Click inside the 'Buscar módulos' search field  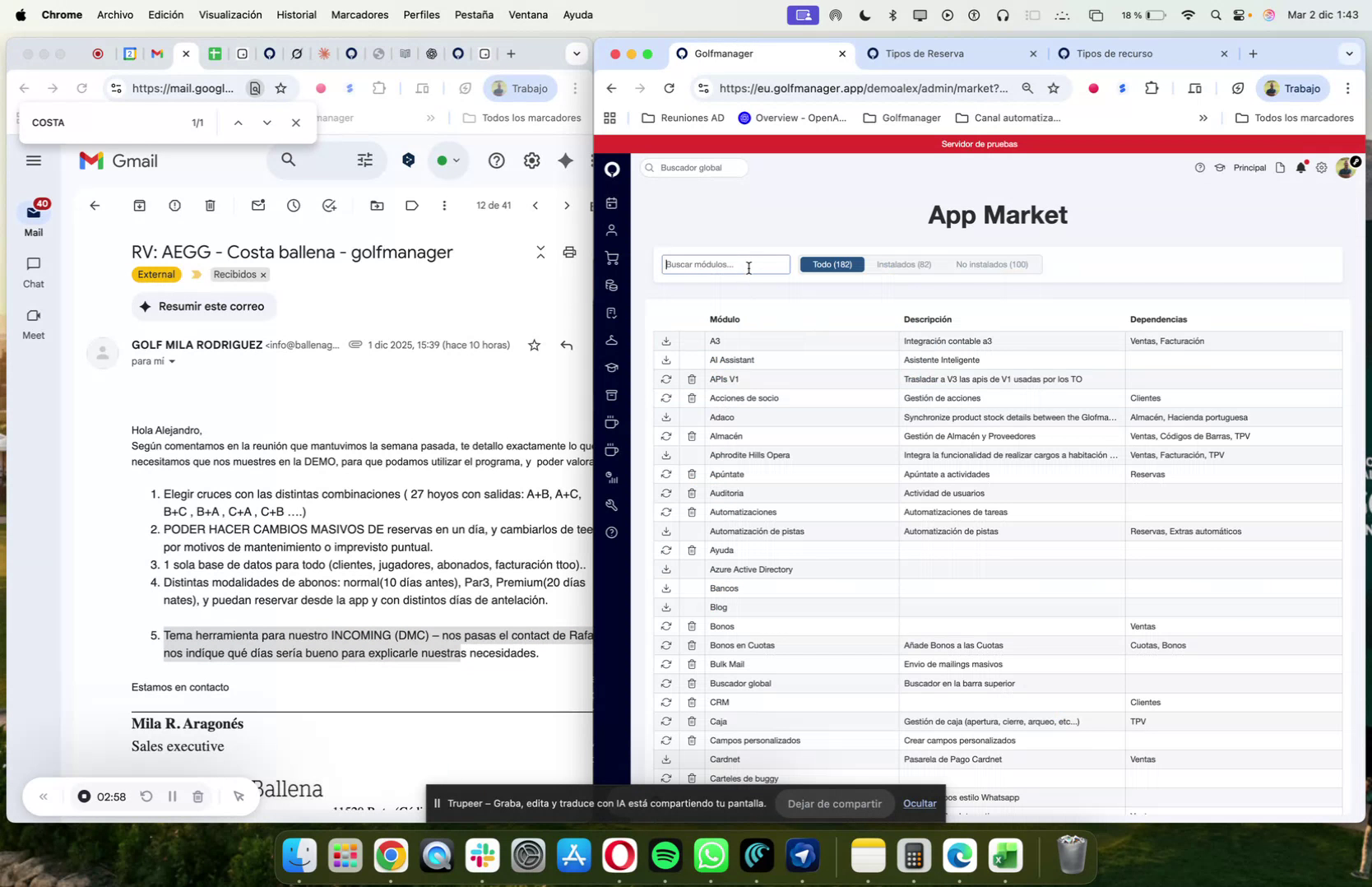point(724,264)
